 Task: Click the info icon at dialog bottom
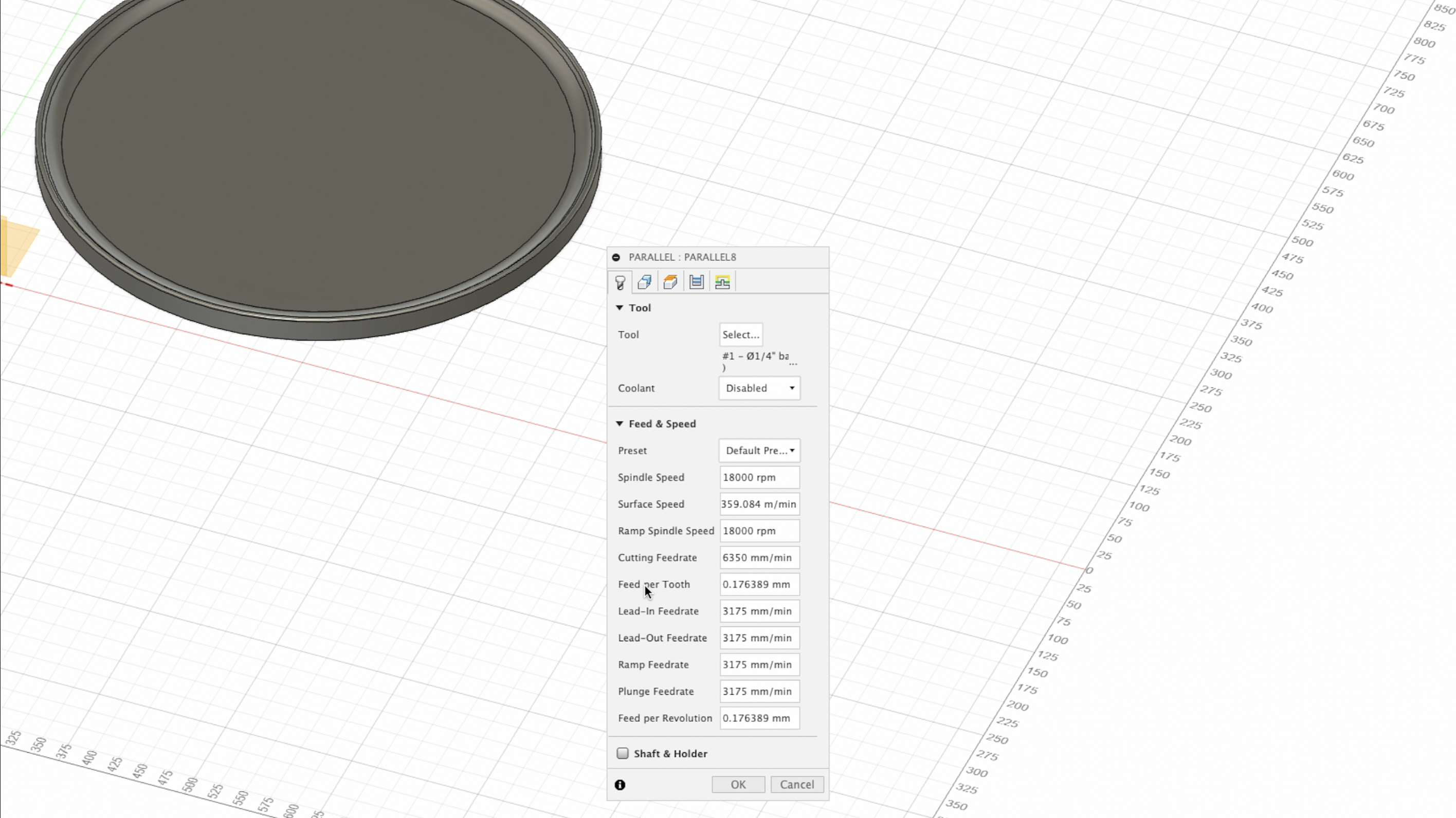(620, 785)
